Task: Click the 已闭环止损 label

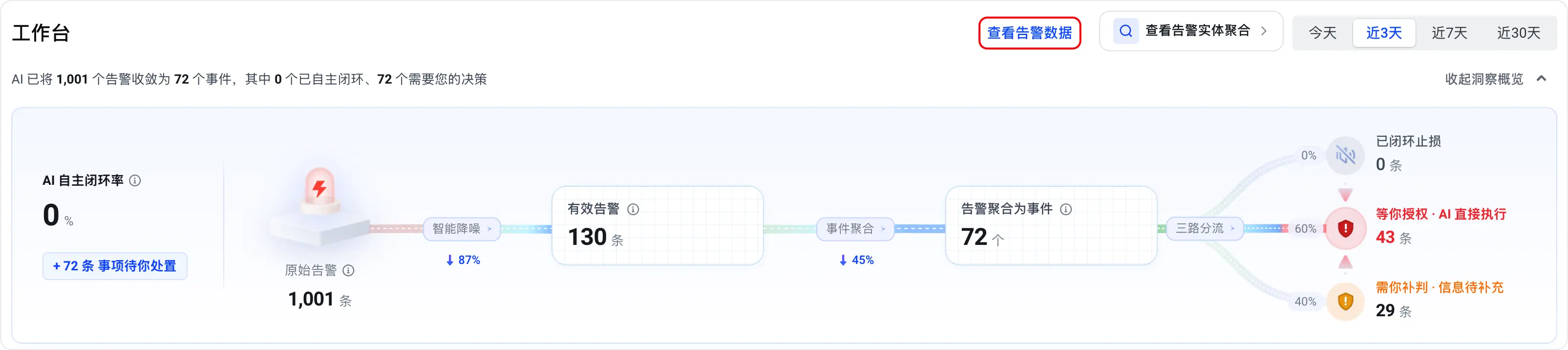Action: click(1409, 141)
